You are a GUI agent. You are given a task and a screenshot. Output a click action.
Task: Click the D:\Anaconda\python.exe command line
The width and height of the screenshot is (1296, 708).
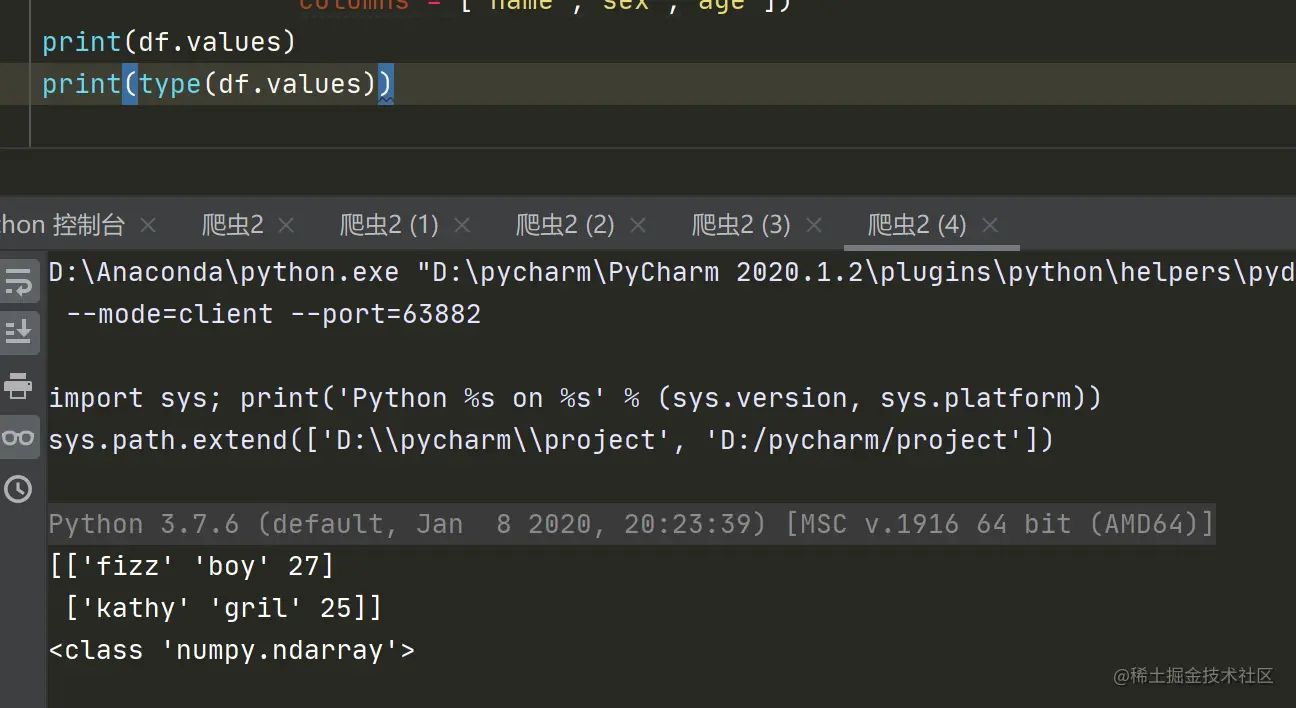point(672,272)
